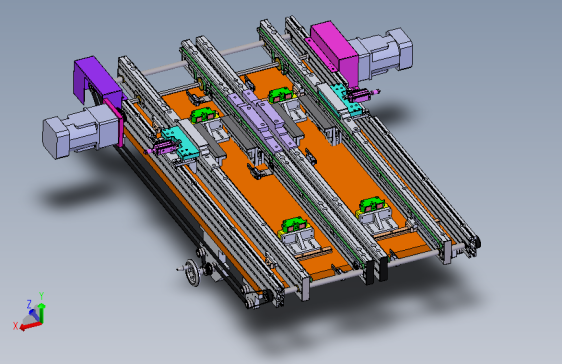The width and height of the screenshot is (562, 364).
Task: Click the handwheel under the conveyor
Action: tap(191, 273)
